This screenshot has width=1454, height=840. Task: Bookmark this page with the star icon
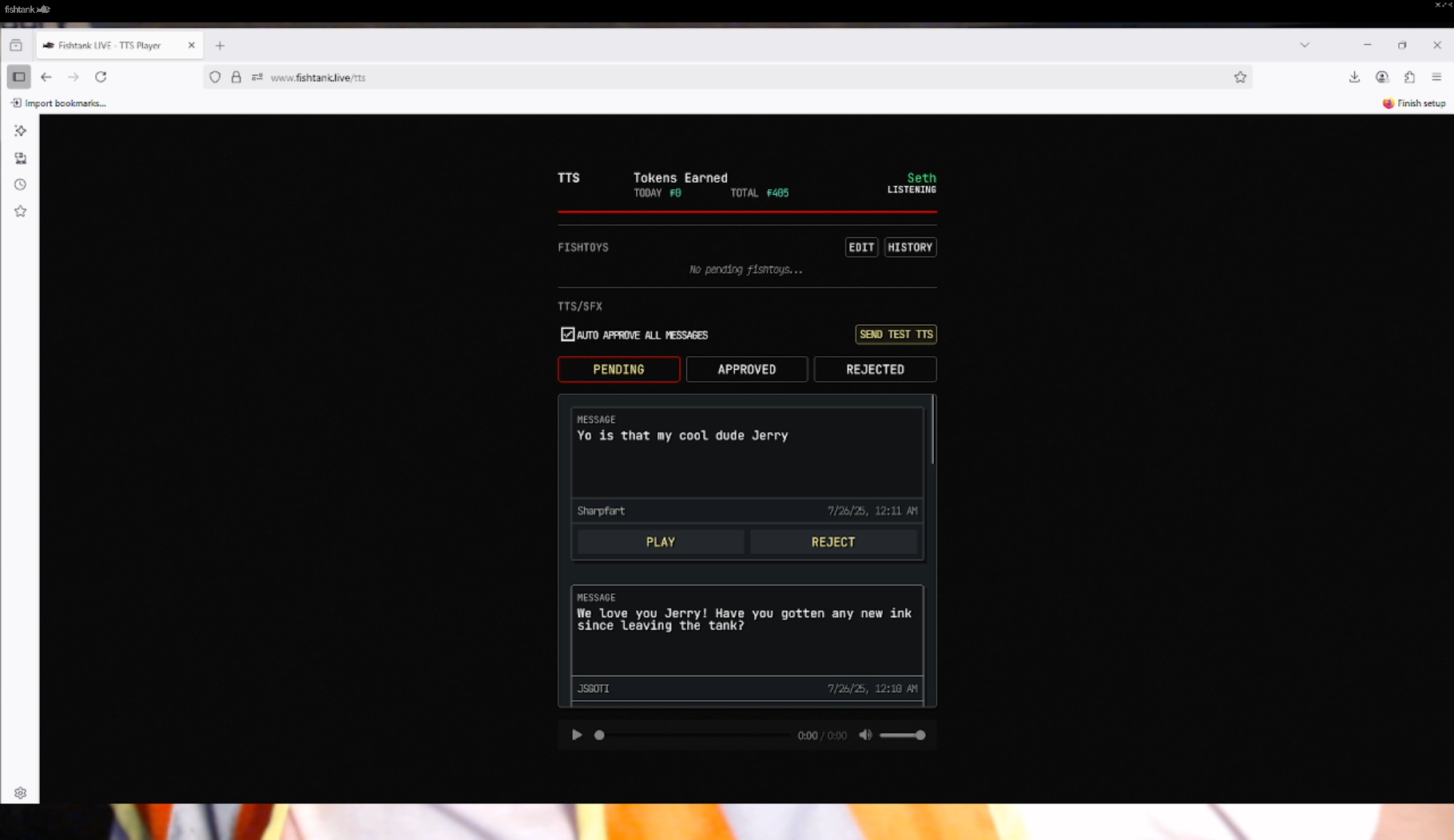[x=1240, y=77]
